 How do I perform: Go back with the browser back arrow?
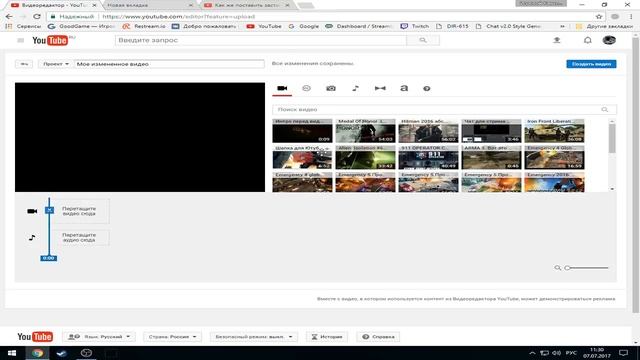(9, 16)
